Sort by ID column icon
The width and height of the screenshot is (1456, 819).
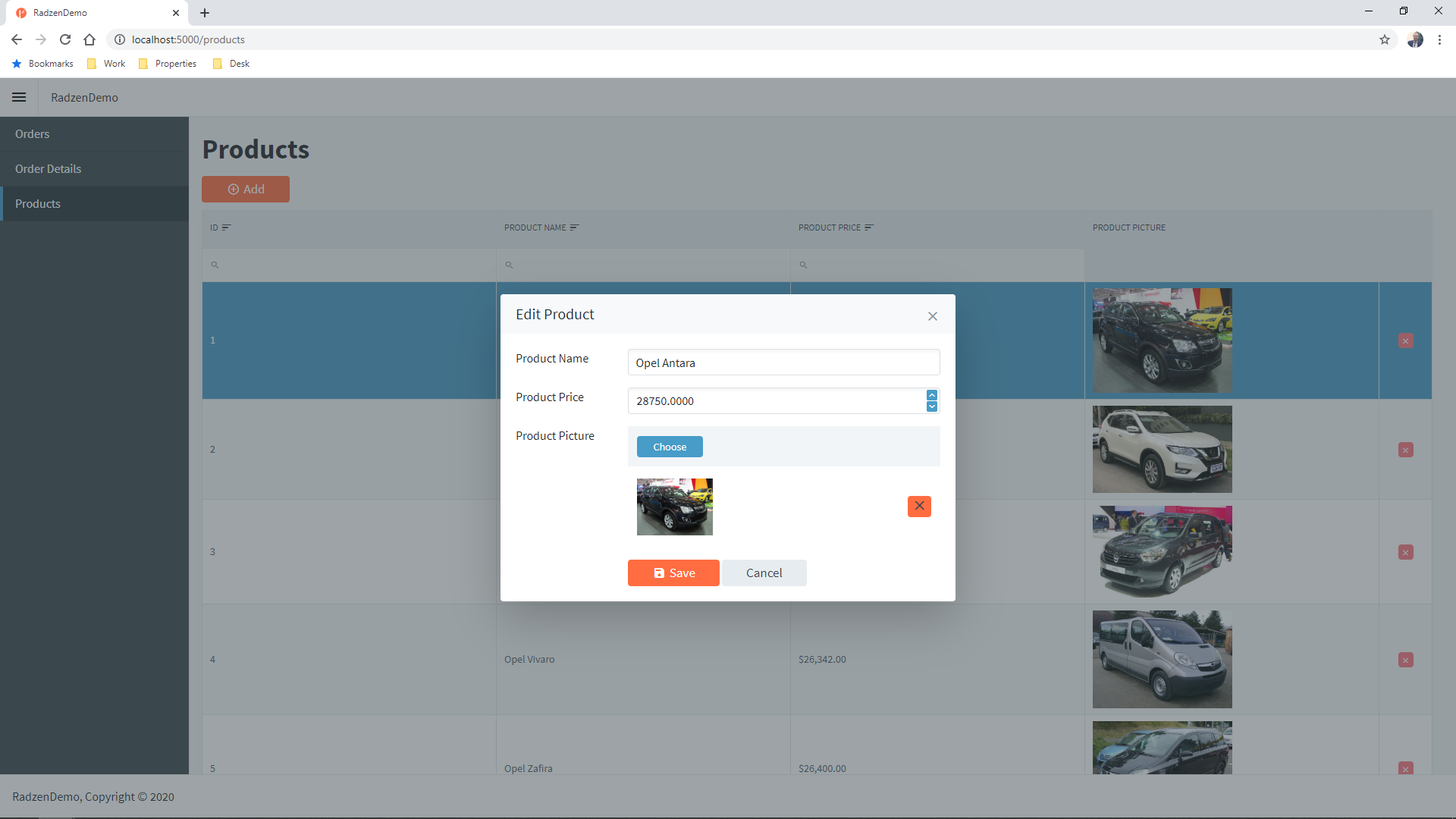(226, 227)
